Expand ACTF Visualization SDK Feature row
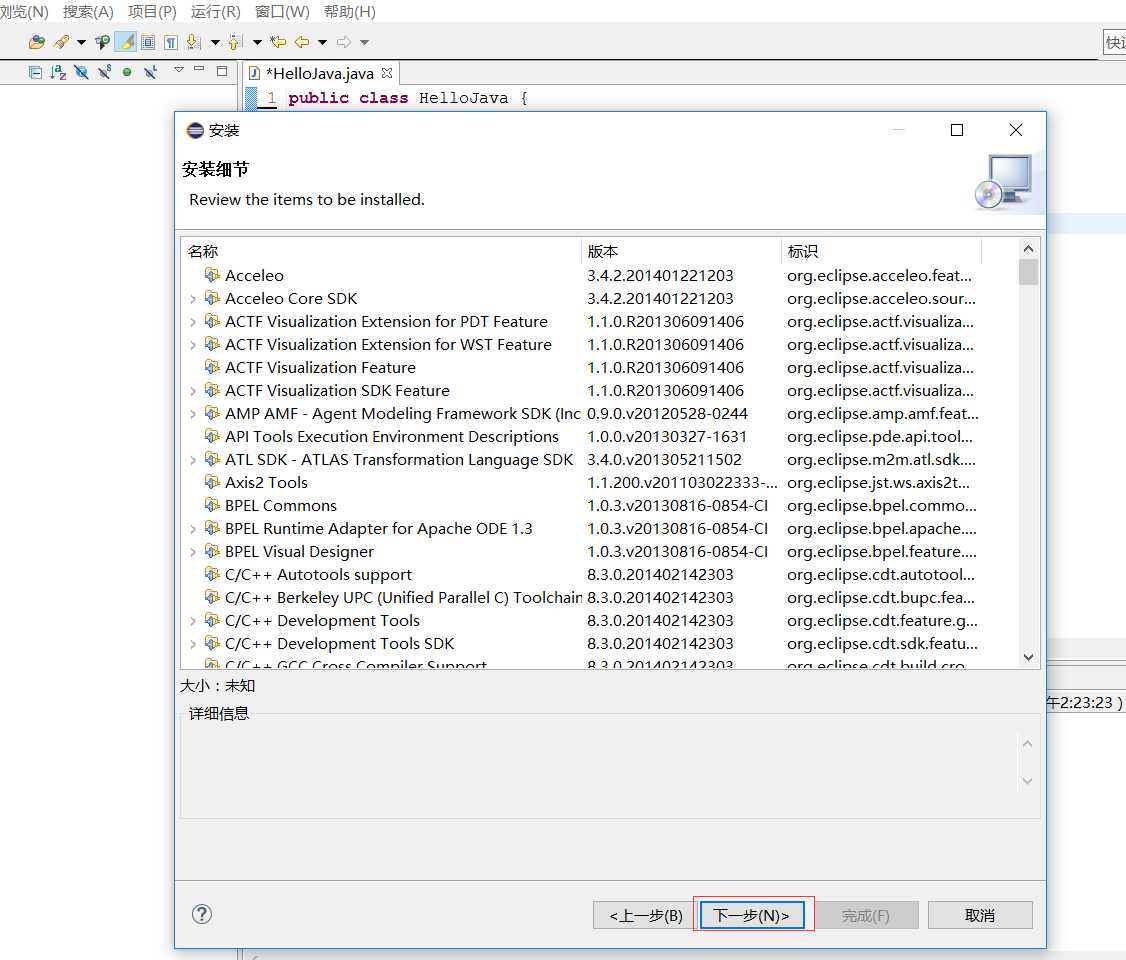The height and width of the screenshot is (960, 1126). point(193,391)
